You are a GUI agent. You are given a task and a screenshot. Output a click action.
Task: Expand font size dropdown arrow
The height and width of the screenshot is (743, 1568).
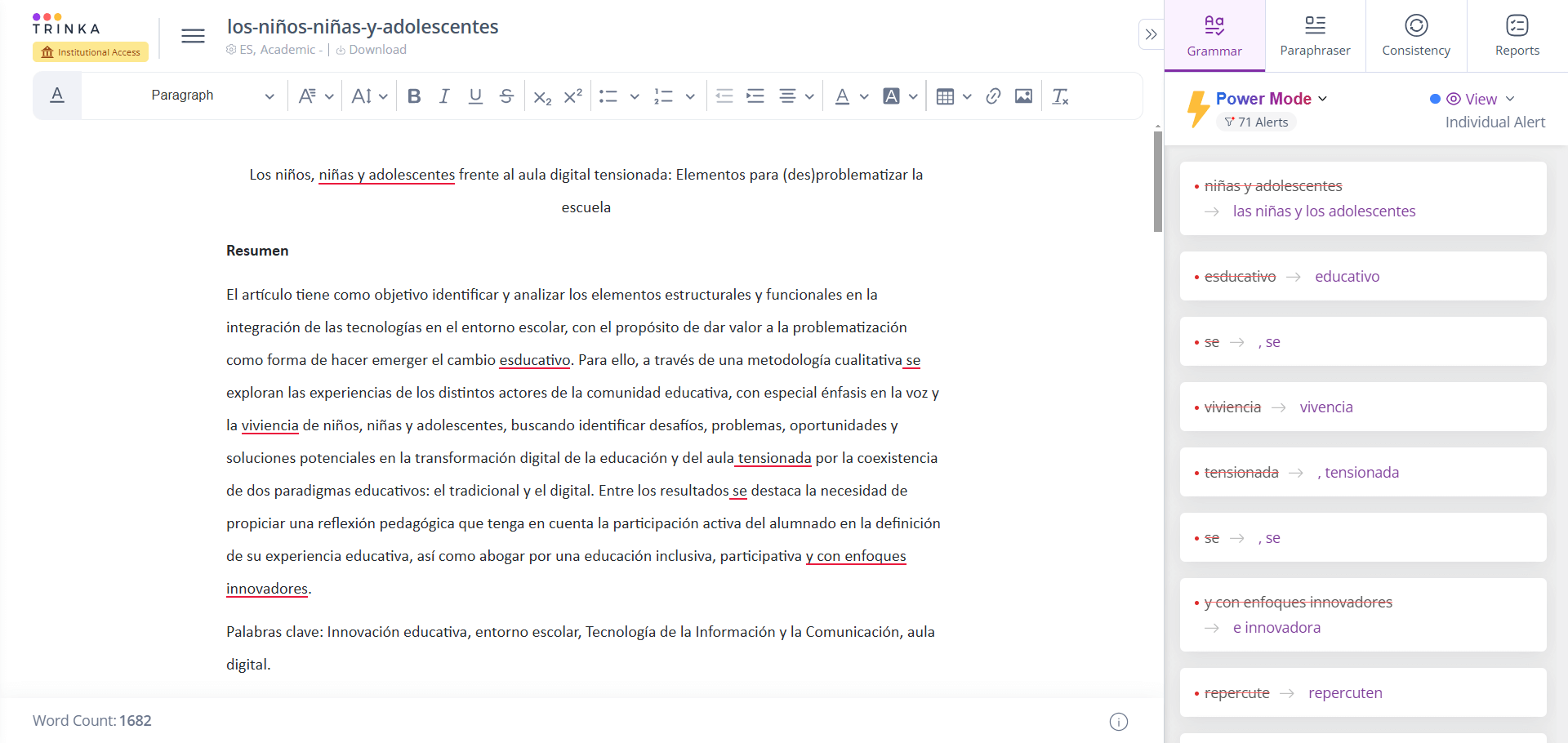(383, 96)
